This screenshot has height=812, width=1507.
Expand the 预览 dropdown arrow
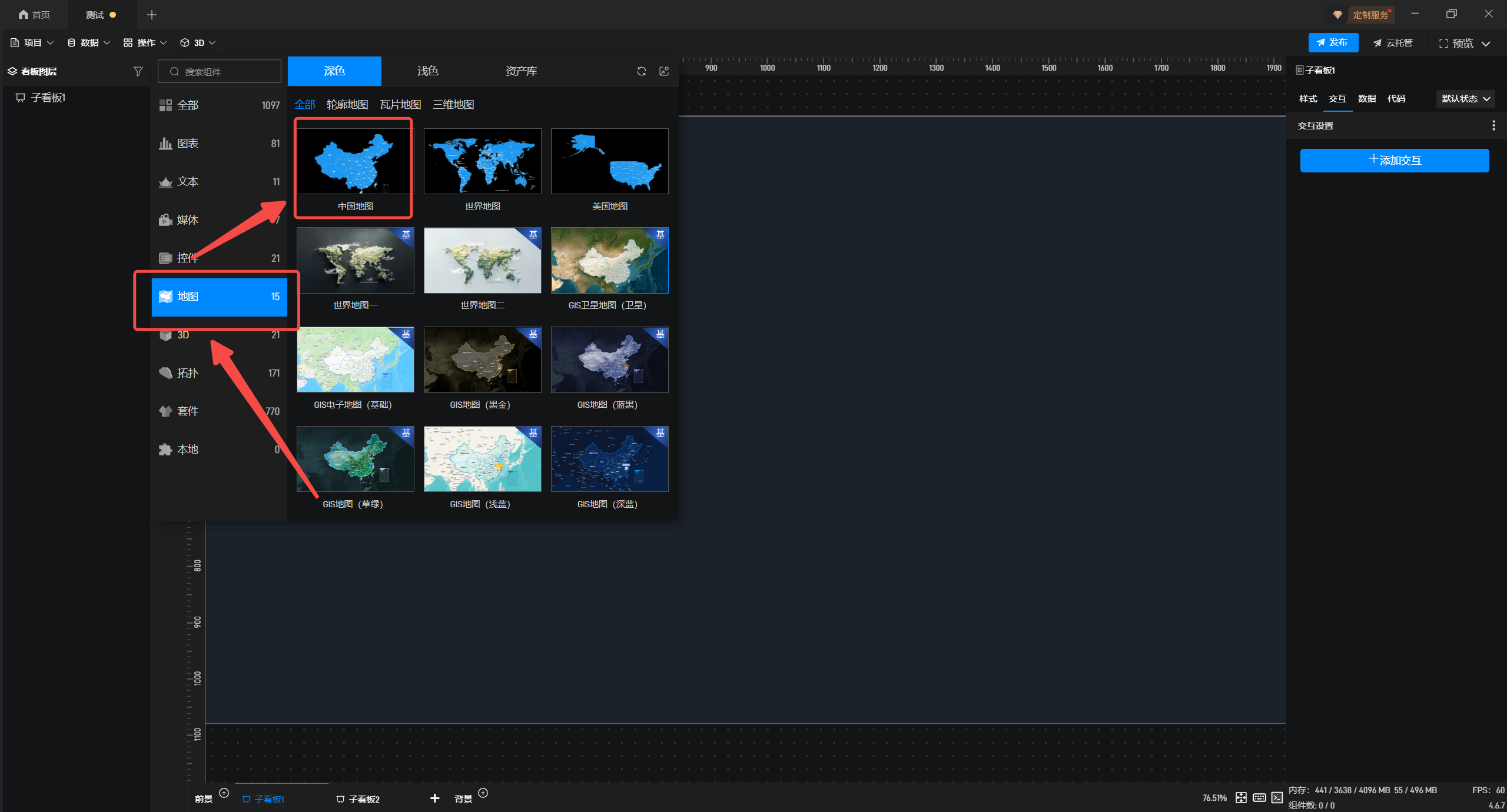pos(1486,44)
